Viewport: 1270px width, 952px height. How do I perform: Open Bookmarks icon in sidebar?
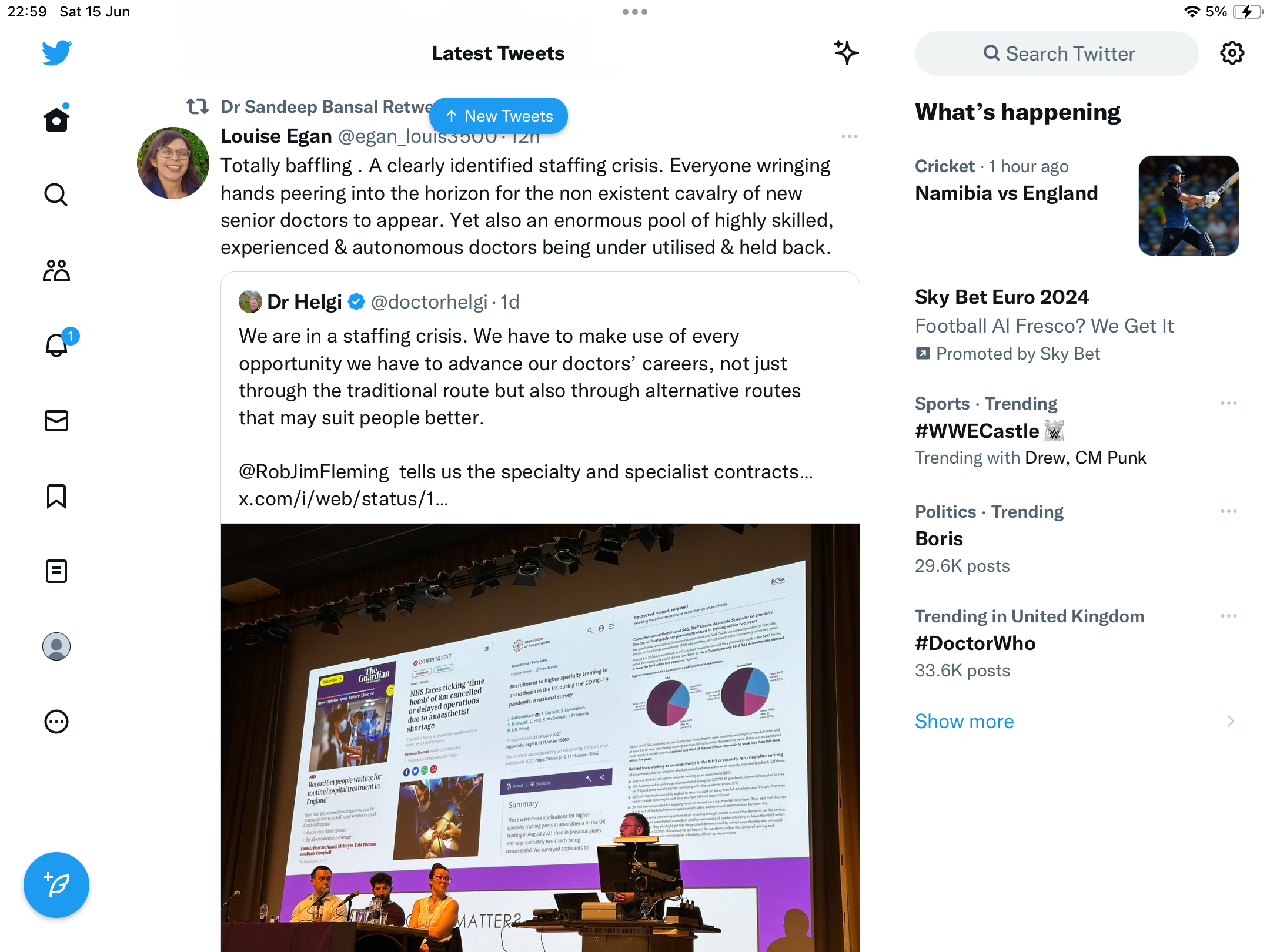[x=56, y=496]
